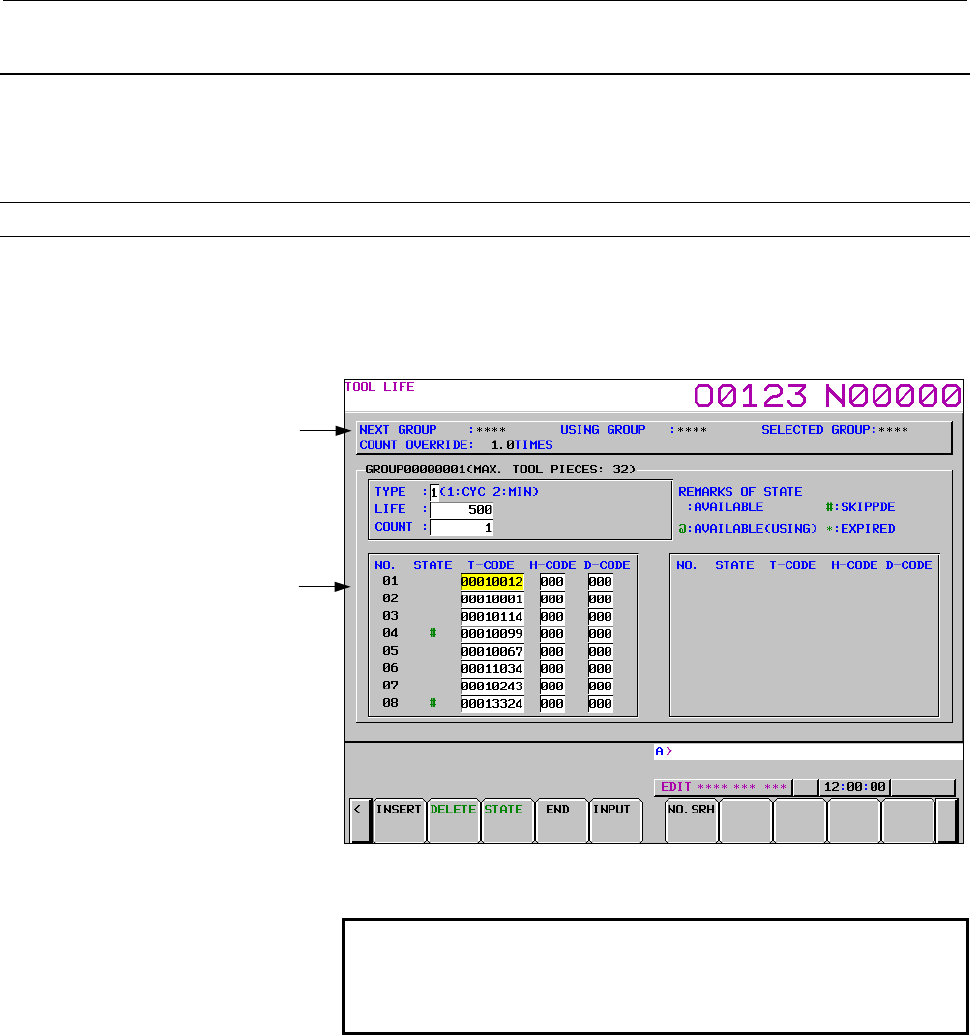Screen dimensions: 970x1035
Task: Click the USING GROUP label
Action: (x=602, y=430)
